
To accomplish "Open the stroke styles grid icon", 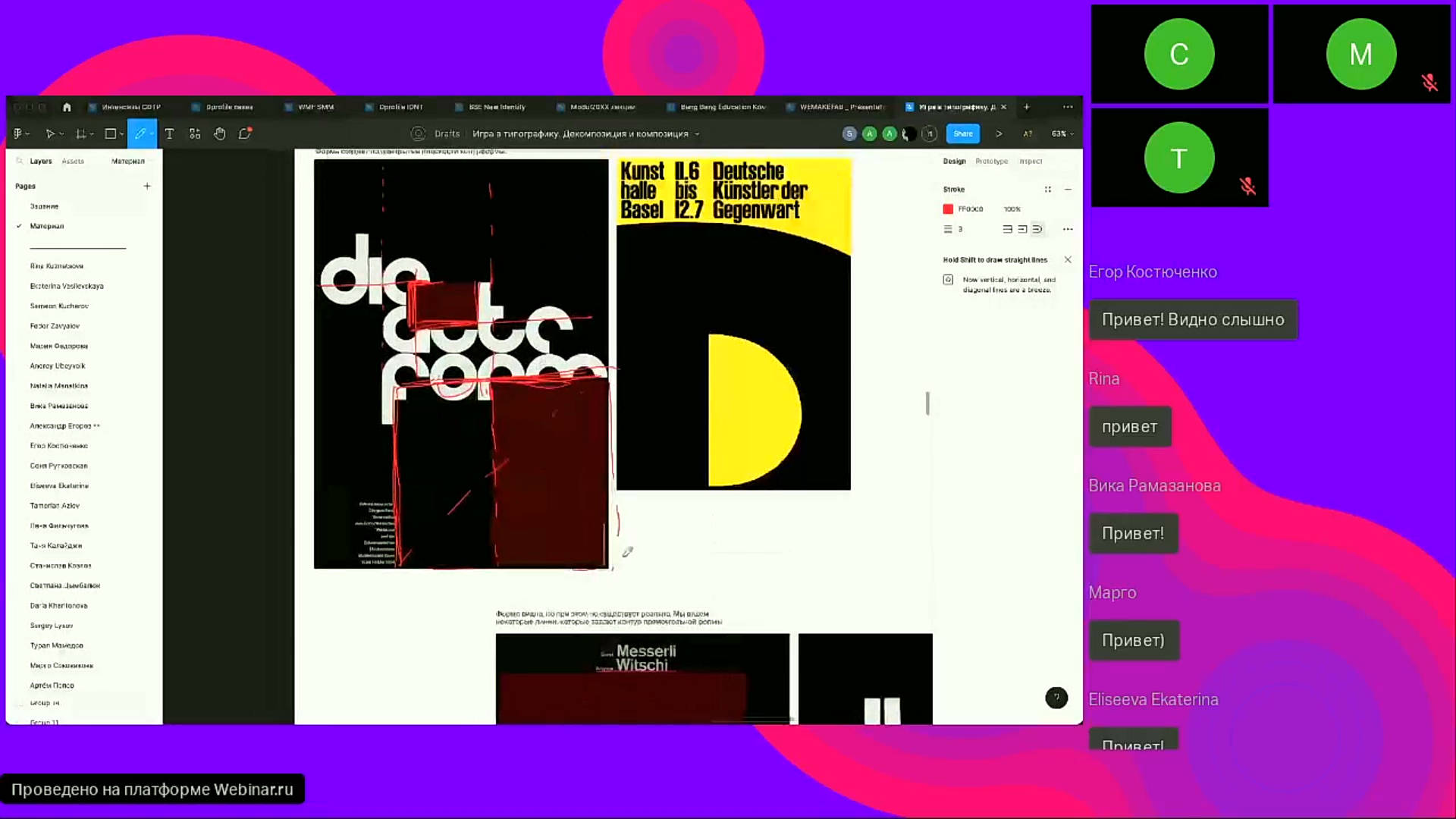I will point(1047,190).
